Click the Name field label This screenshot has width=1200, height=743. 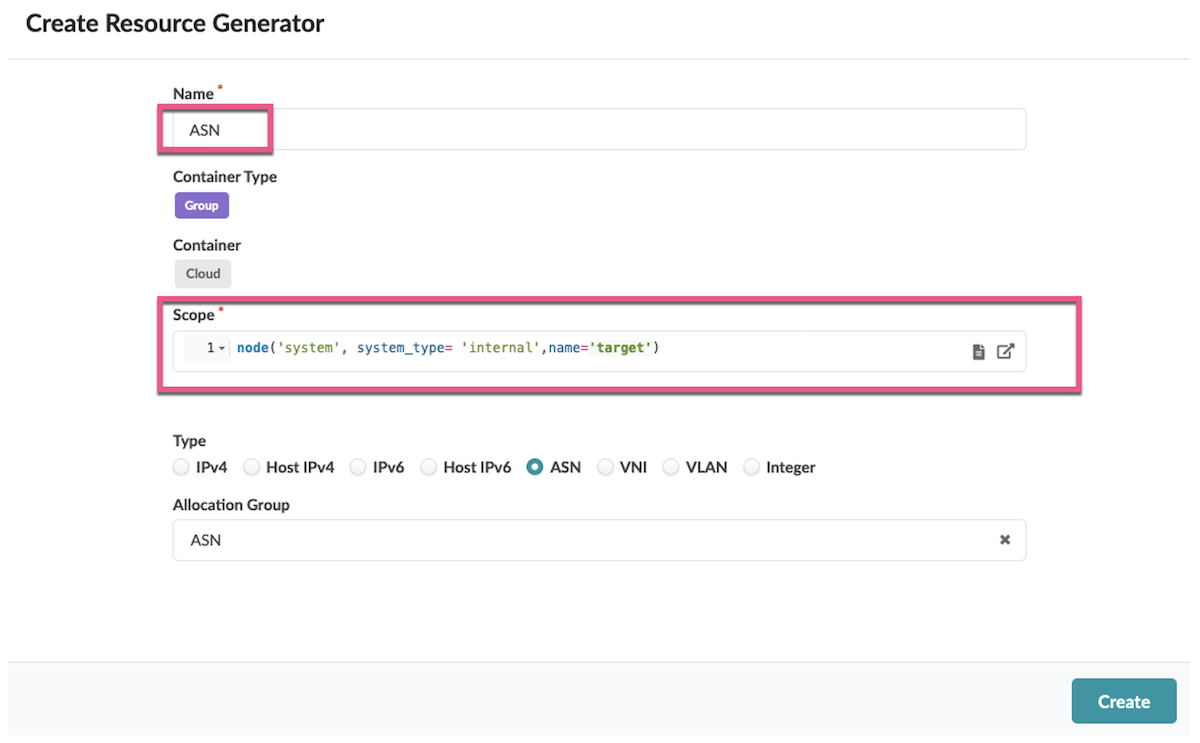(x=193, y=94)
